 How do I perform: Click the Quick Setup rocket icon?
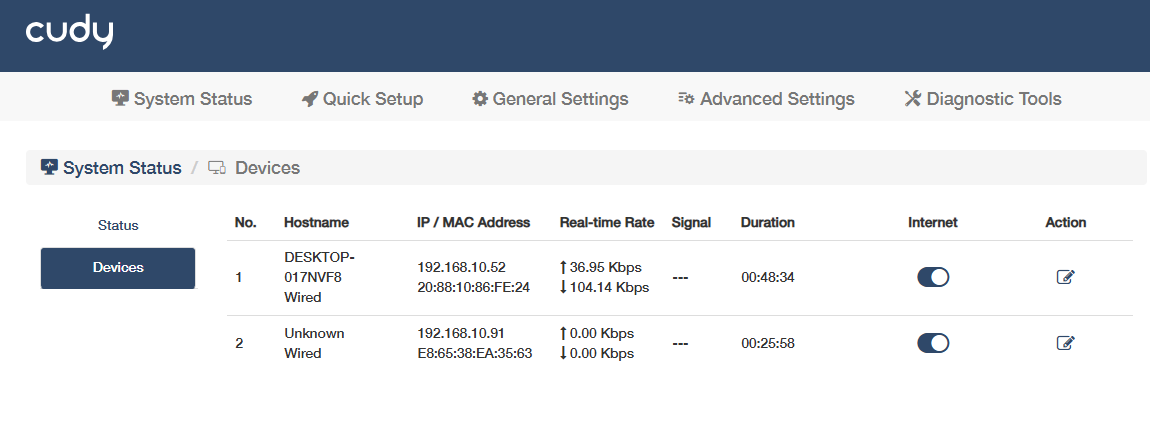(309, 99)
